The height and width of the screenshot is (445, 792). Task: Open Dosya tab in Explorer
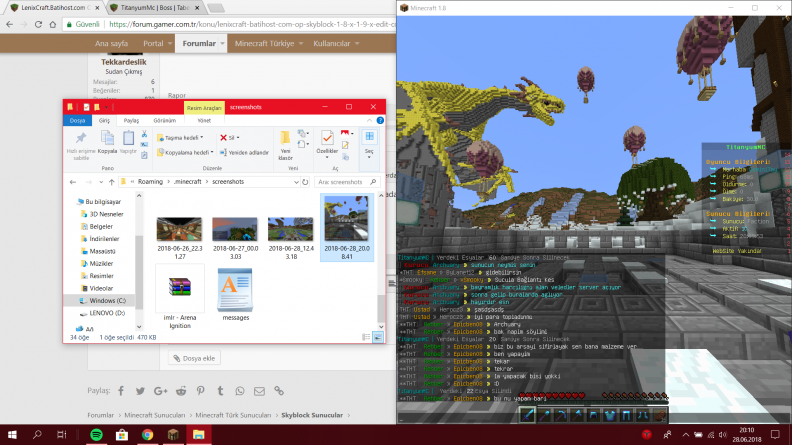click(x=77, y=120)
